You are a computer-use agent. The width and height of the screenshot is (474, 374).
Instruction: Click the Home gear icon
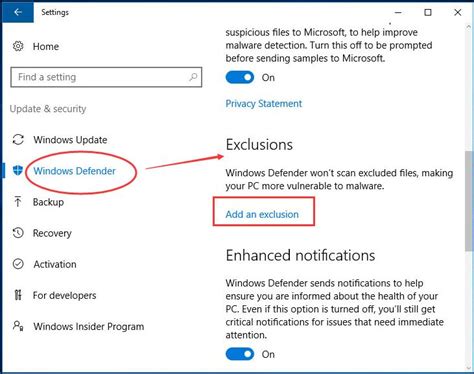click(x=18, y=46)
